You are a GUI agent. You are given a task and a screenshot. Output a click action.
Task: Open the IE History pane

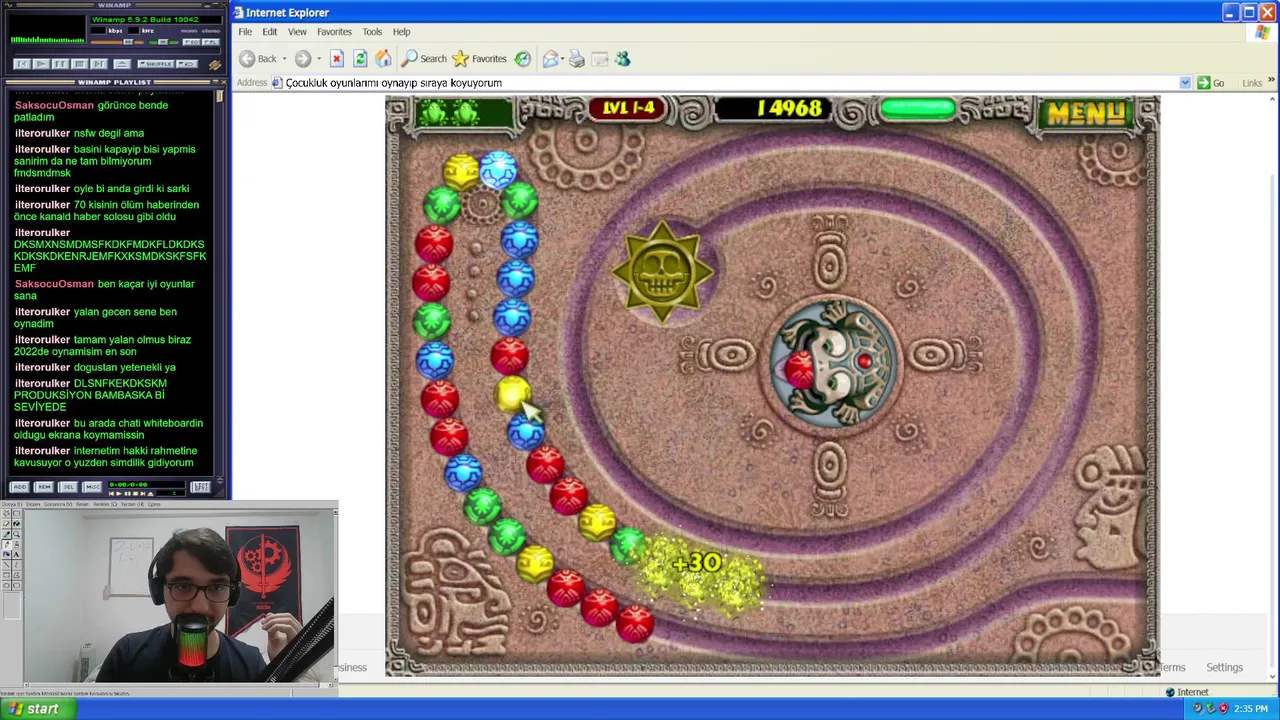click(x=523, y=59)
